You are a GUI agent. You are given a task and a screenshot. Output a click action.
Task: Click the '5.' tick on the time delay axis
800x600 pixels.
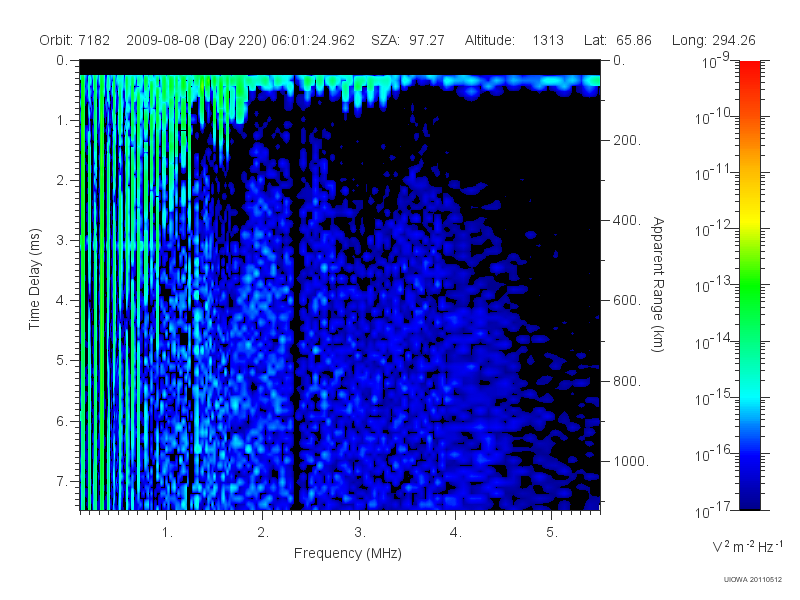tap(62, 361)
